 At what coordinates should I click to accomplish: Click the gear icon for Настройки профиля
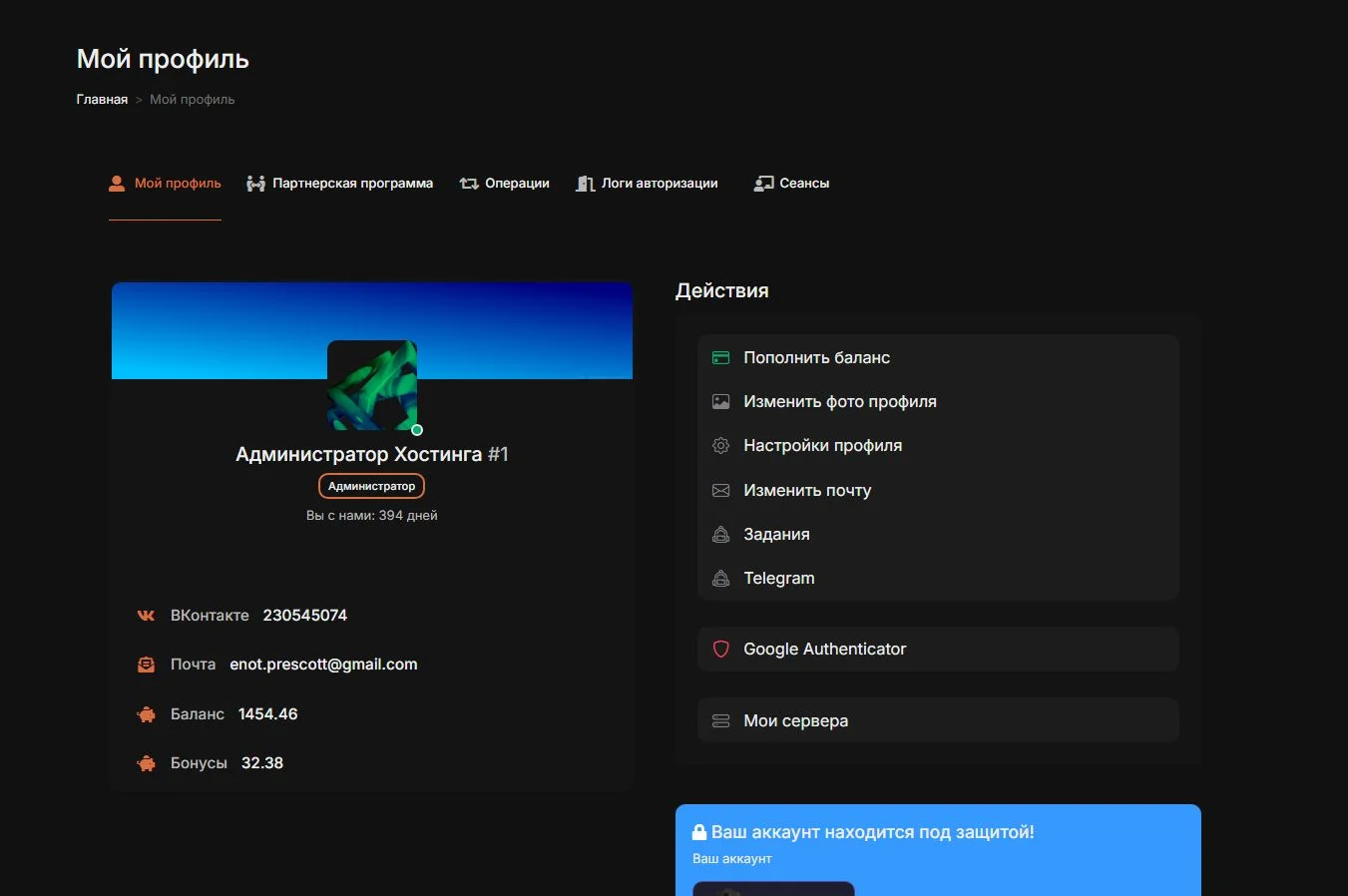pyautogui.click(x=720, y=446)
